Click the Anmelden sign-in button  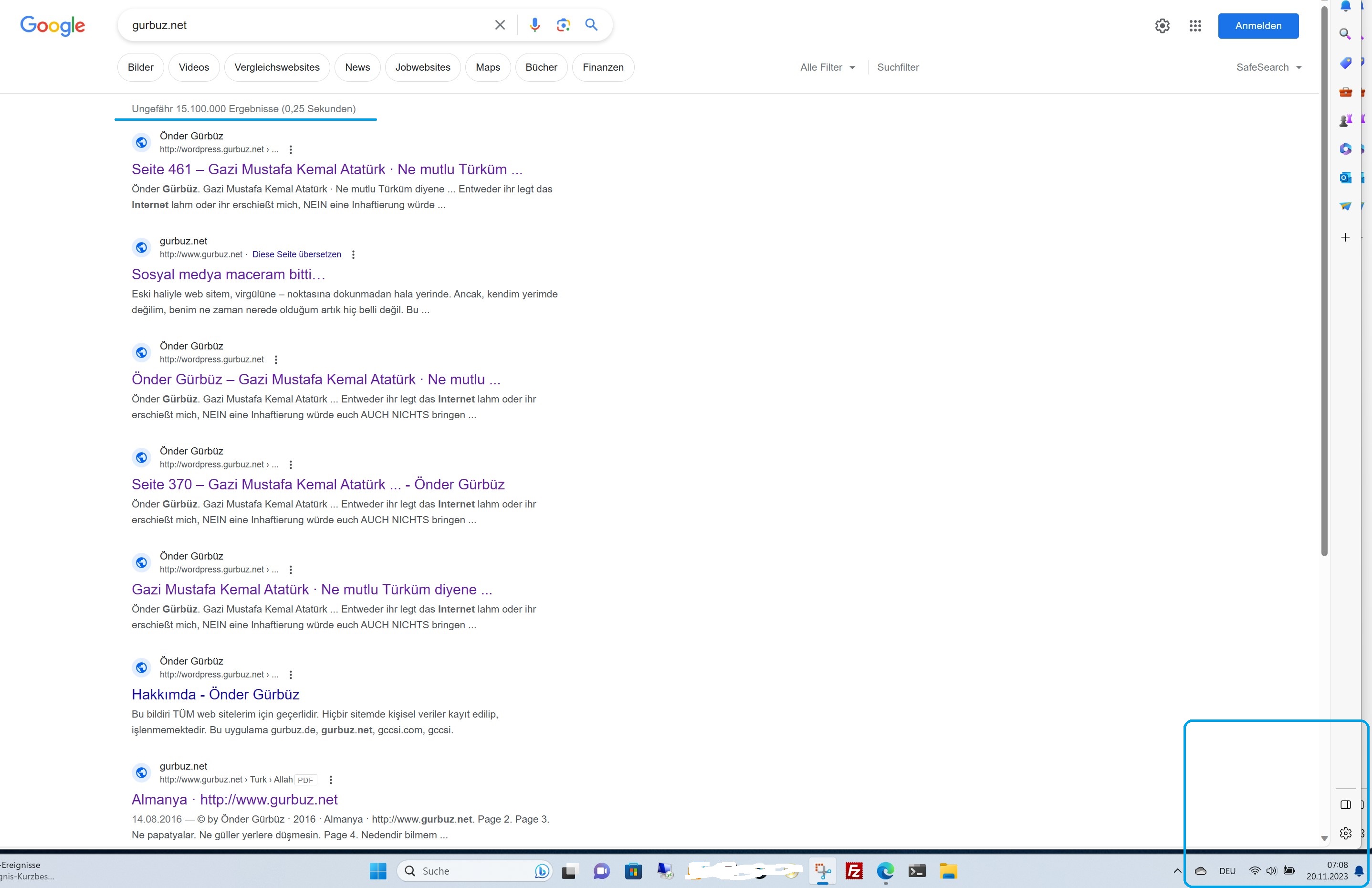[1258, 26]
